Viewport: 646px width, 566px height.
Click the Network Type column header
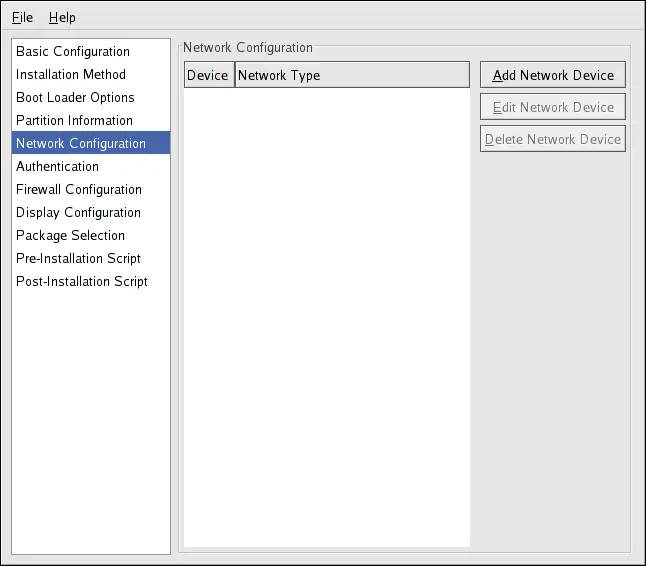(x=351, y=75)
